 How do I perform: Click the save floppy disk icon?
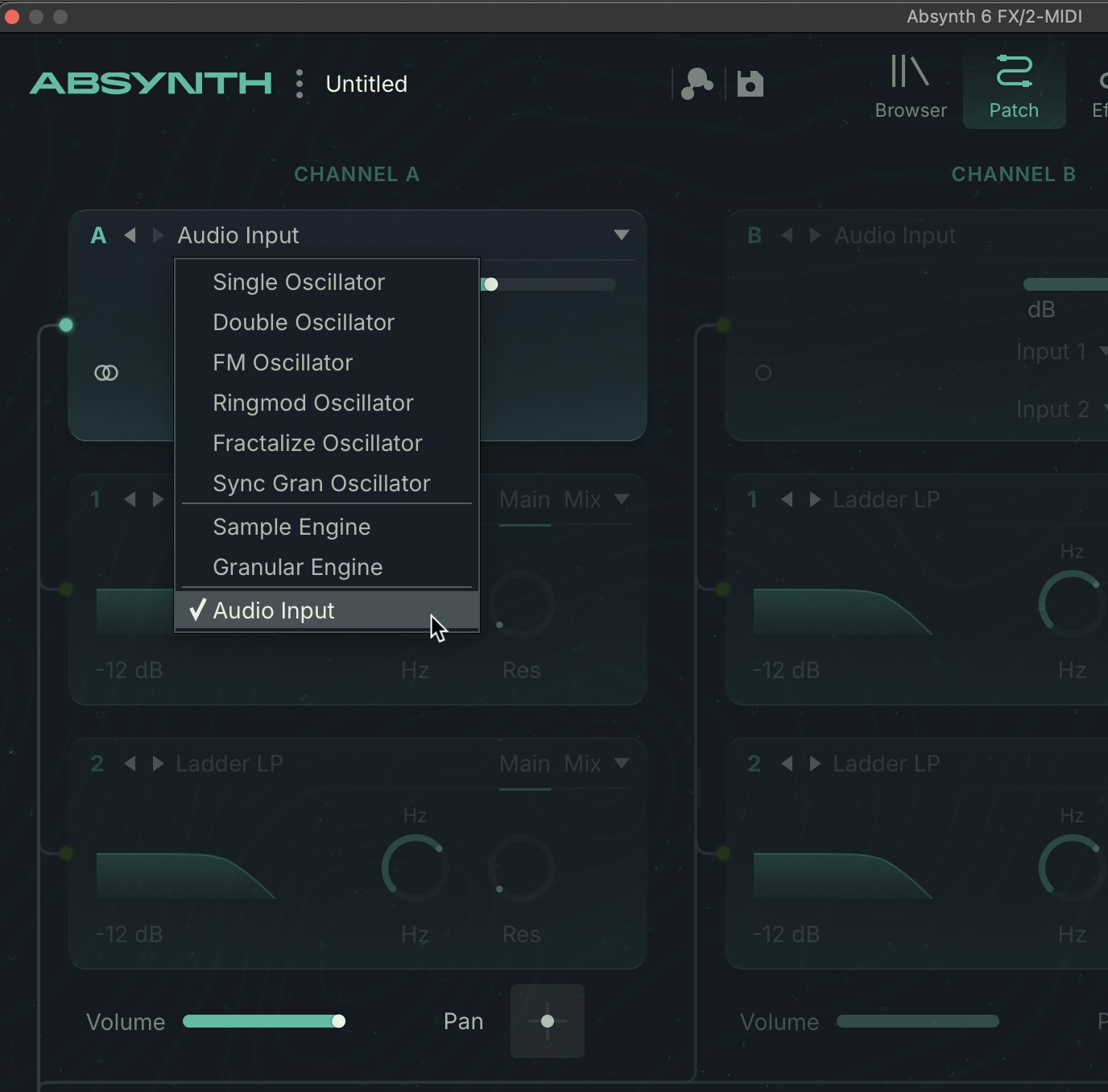pyautogui.click(x=750, y=84)
